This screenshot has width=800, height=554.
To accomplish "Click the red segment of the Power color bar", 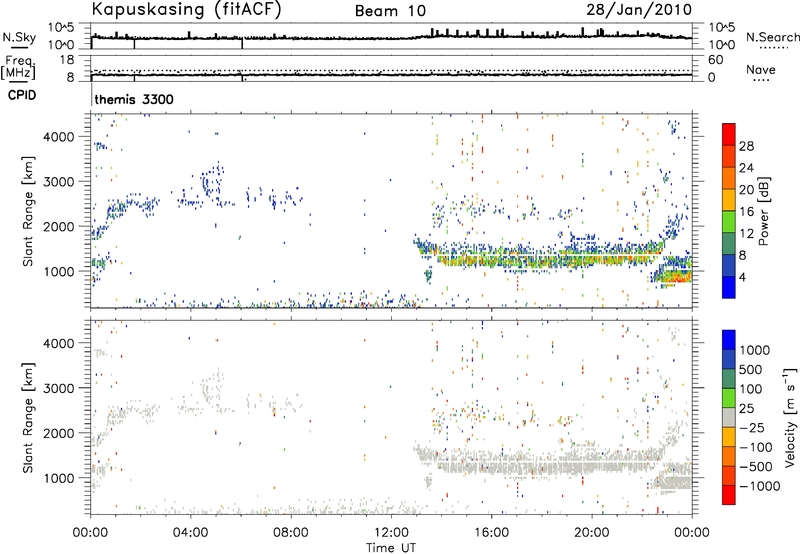I will (x=729, y=134).
